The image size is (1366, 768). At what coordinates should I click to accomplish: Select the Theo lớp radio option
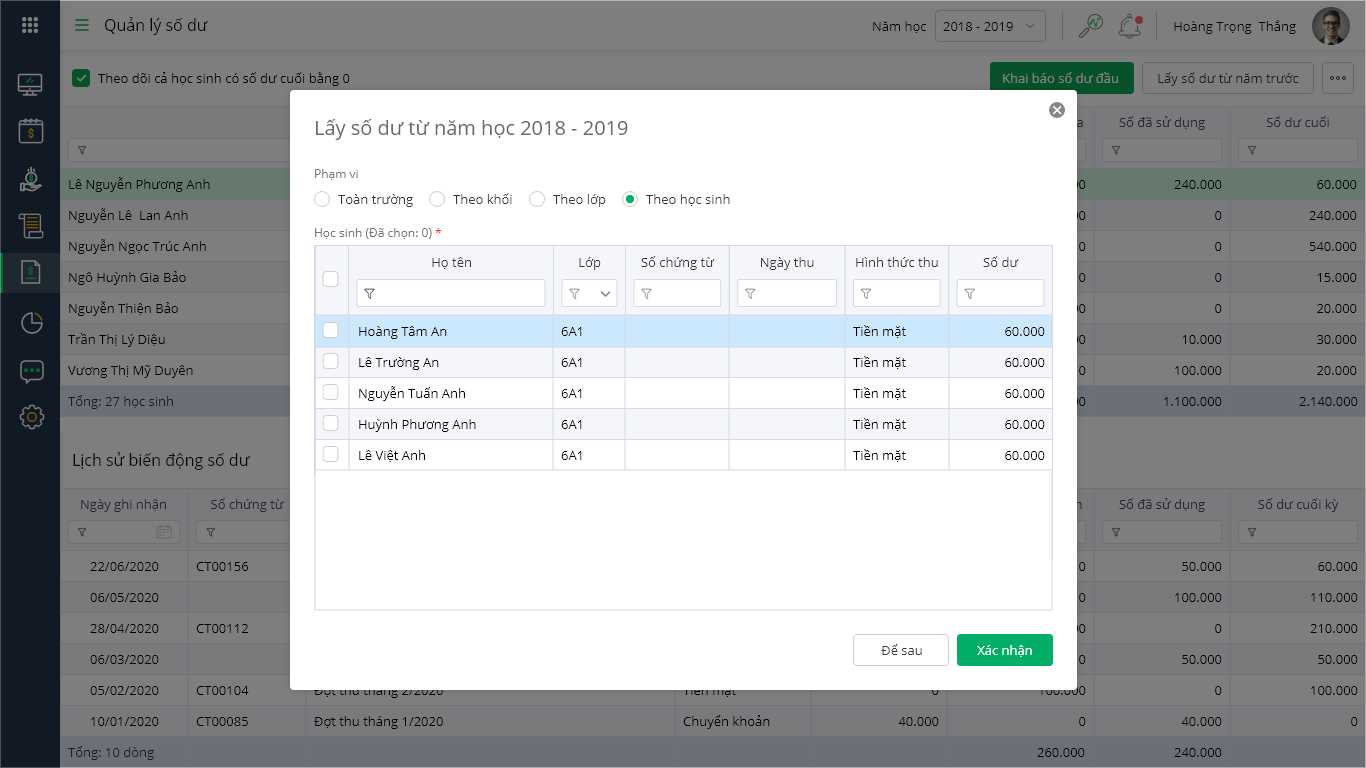tap(537, 199)
